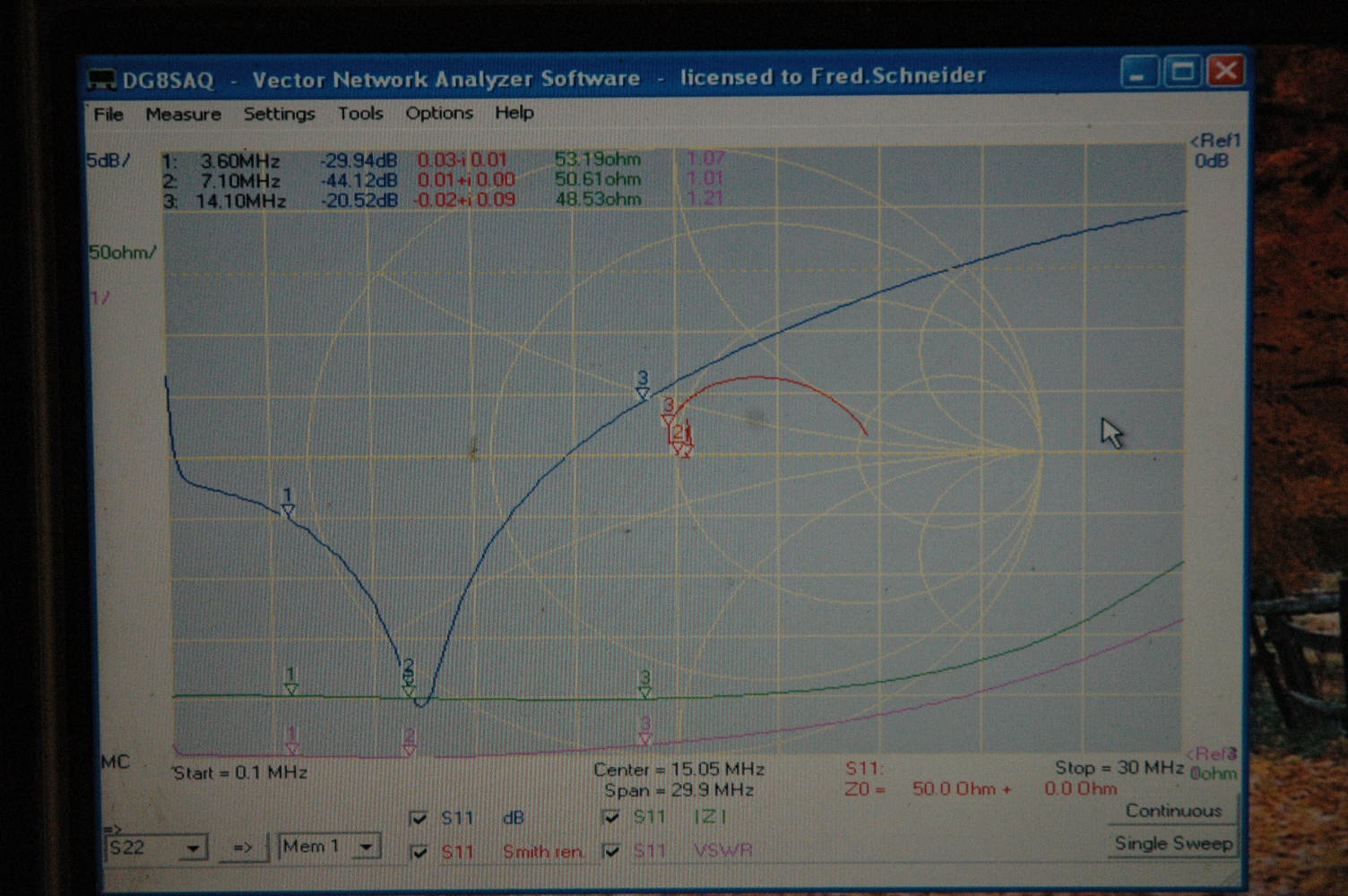Click the -44.12dB marker value
Screen dimensions: 1348x896
[x=359, y=180]
